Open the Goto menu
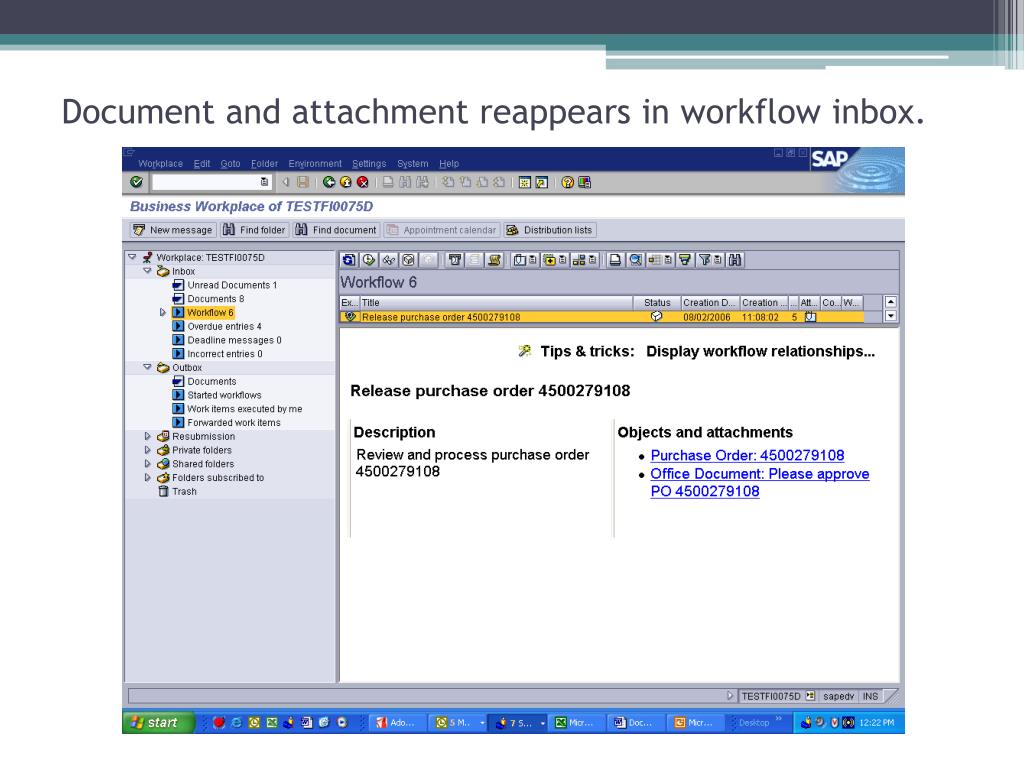The width and height of the screenshot is (1024, 768). pos(231,163)
